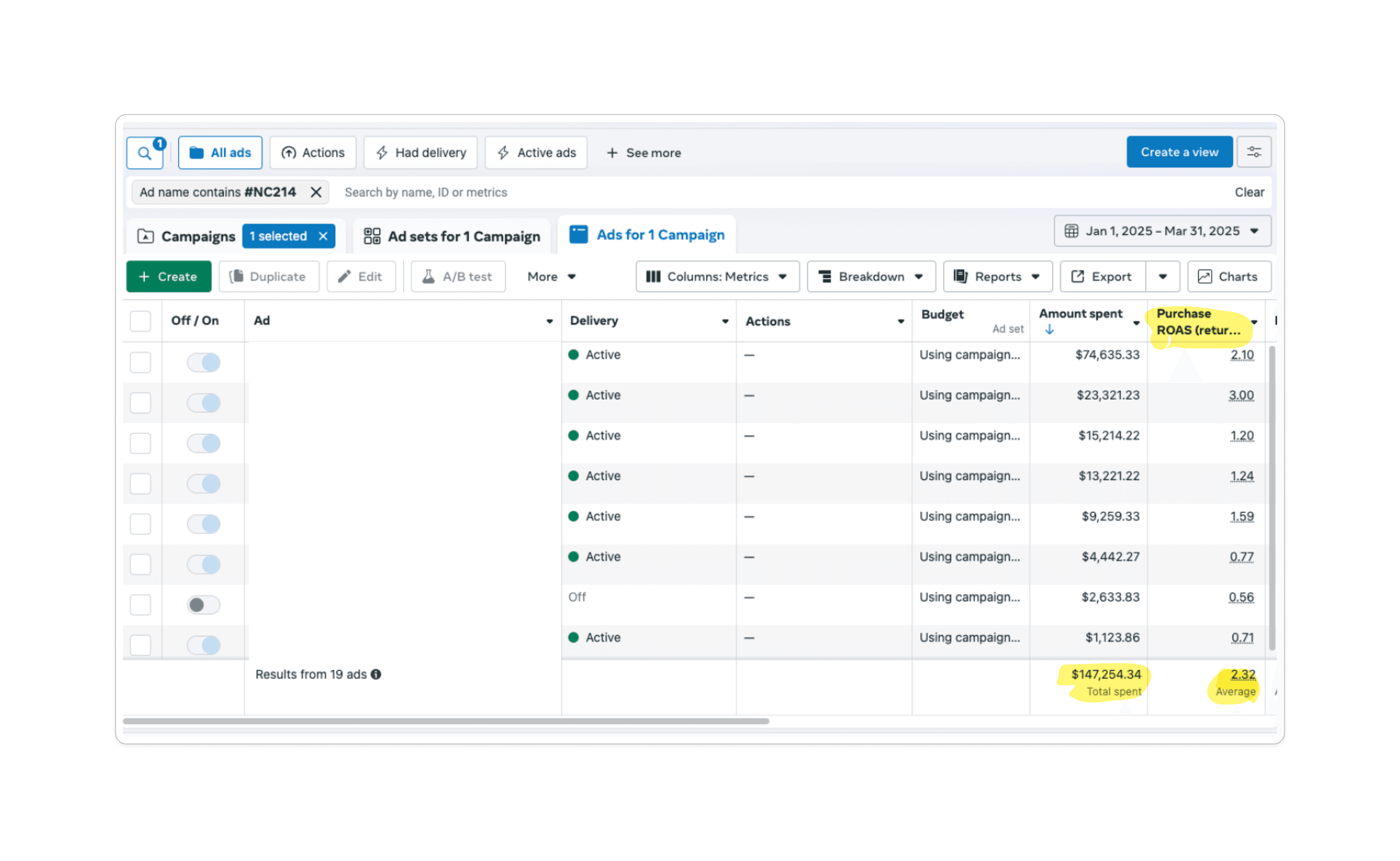
Task: Click the vertical scrollbar beside the ROAS column
Action: click(x=1271, y=498)
